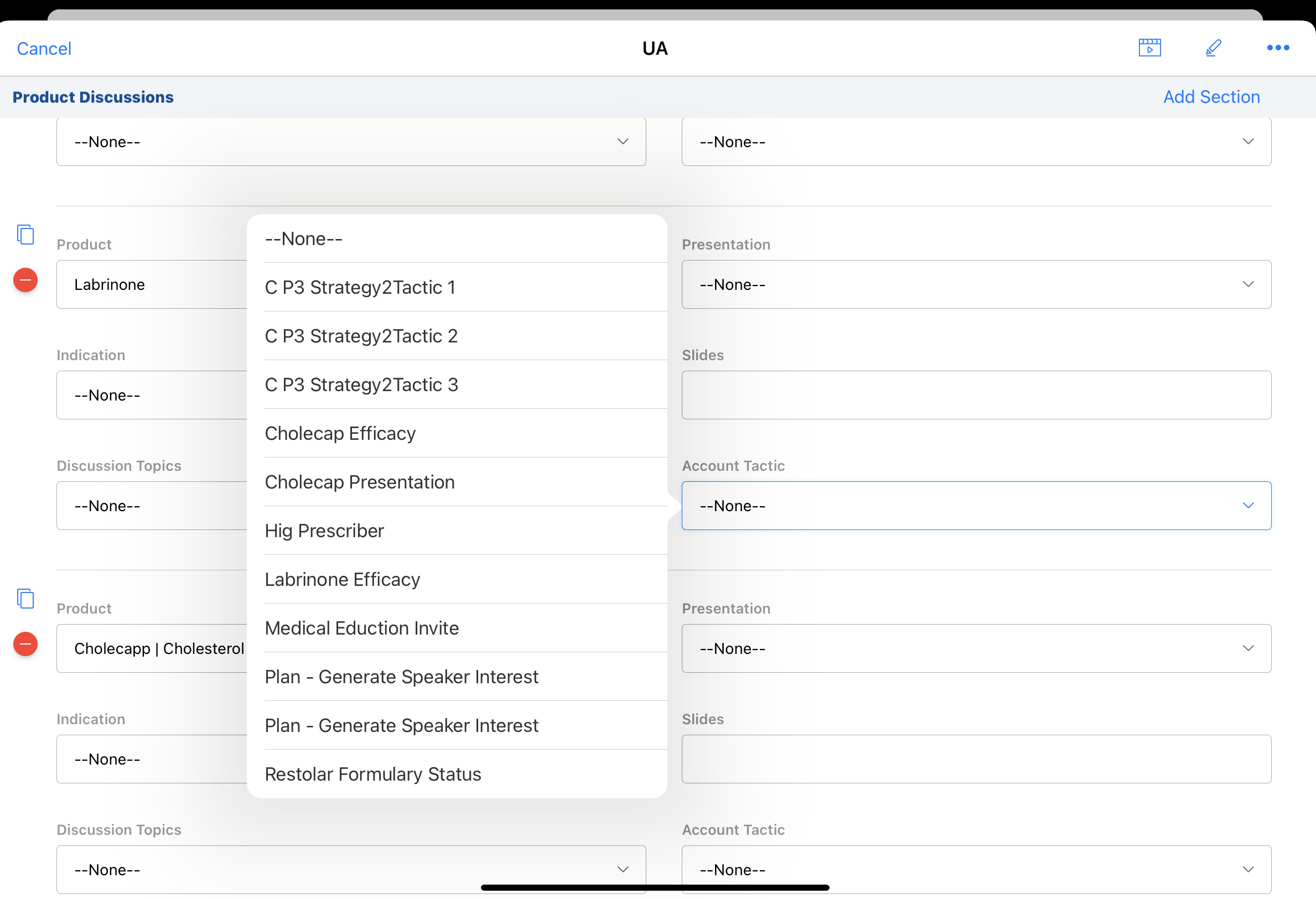Choose Cholecap Efficacy from list
Viewport: 1316px width, 899px height.
(340, 434)
